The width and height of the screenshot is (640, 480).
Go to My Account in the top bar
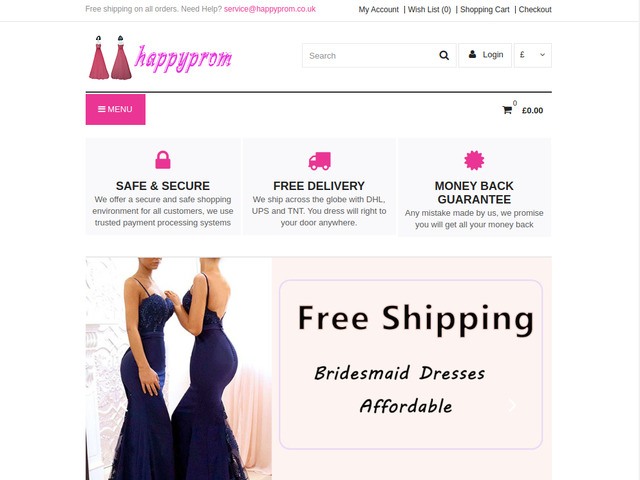click(x=378, y=9)
